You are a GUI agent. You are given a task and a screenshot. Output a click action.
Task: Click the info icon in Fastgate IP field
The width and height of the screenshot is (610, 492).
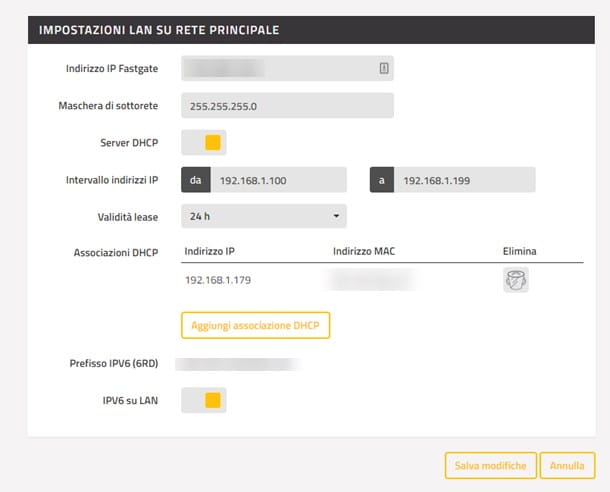pyautogui.click(x=384, y=68)
